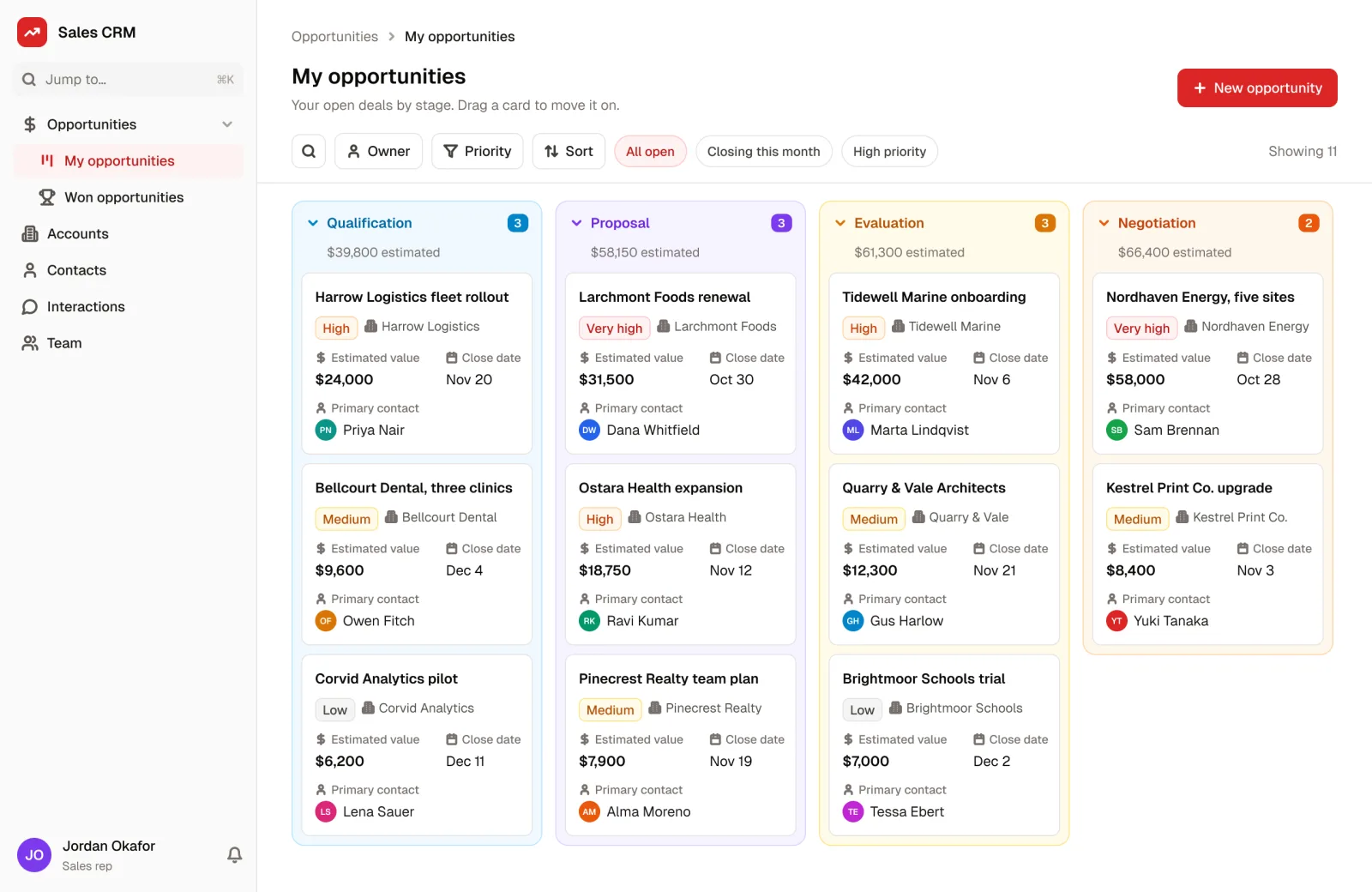The image size is (1372, 892).
Task: Click Priya Nair's PN avatar
Action: tap(326, 430)
